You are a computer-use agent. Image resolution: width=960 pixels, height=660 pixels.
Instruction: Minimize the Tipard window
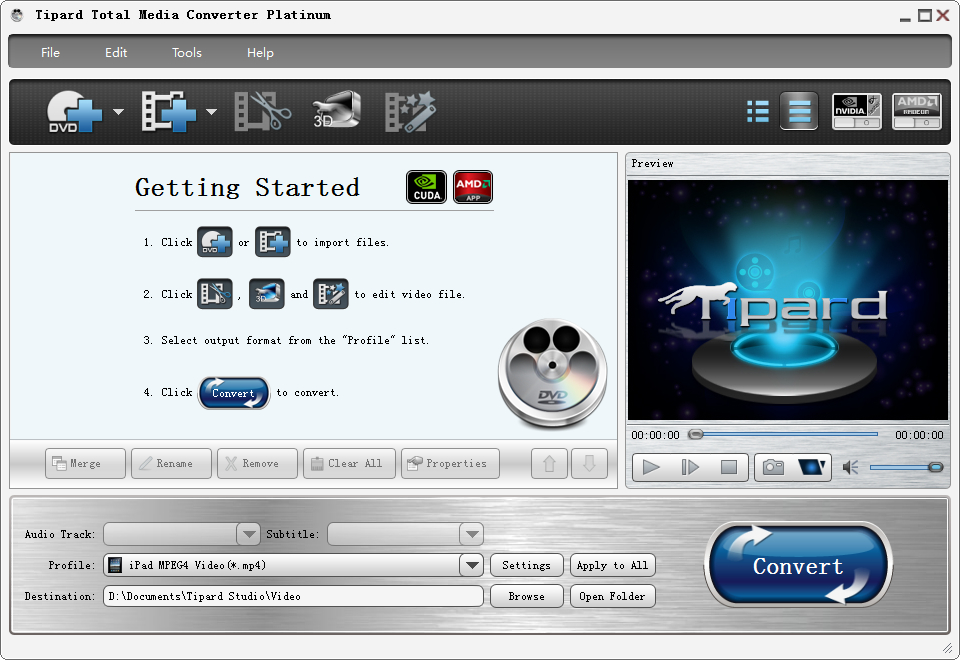point(905,18)
